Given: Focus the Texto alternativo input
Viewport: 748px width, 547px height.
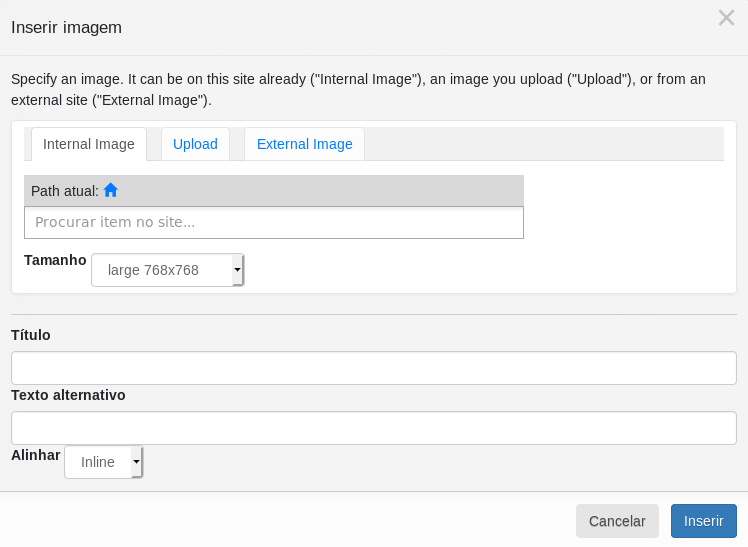Looking at the screenshot, I should (x=373, y=427).
